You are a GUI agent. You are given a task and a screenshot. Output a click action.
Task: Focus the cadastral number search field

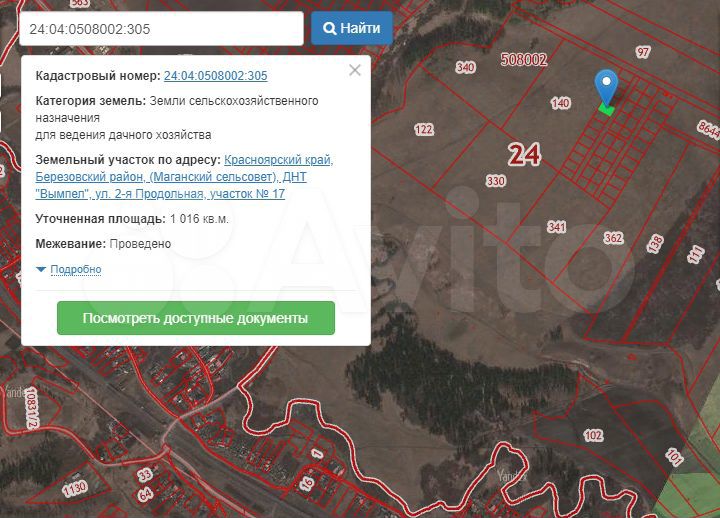point(161,29)
